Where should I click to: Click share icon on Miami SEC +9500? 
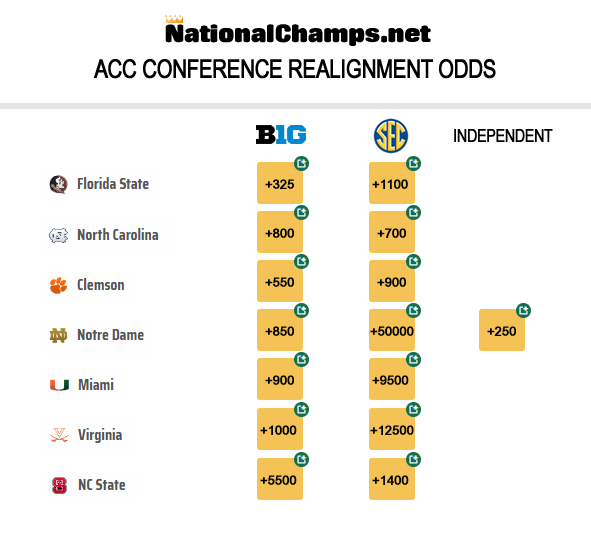pyautogui.click(x=413, y=360)
